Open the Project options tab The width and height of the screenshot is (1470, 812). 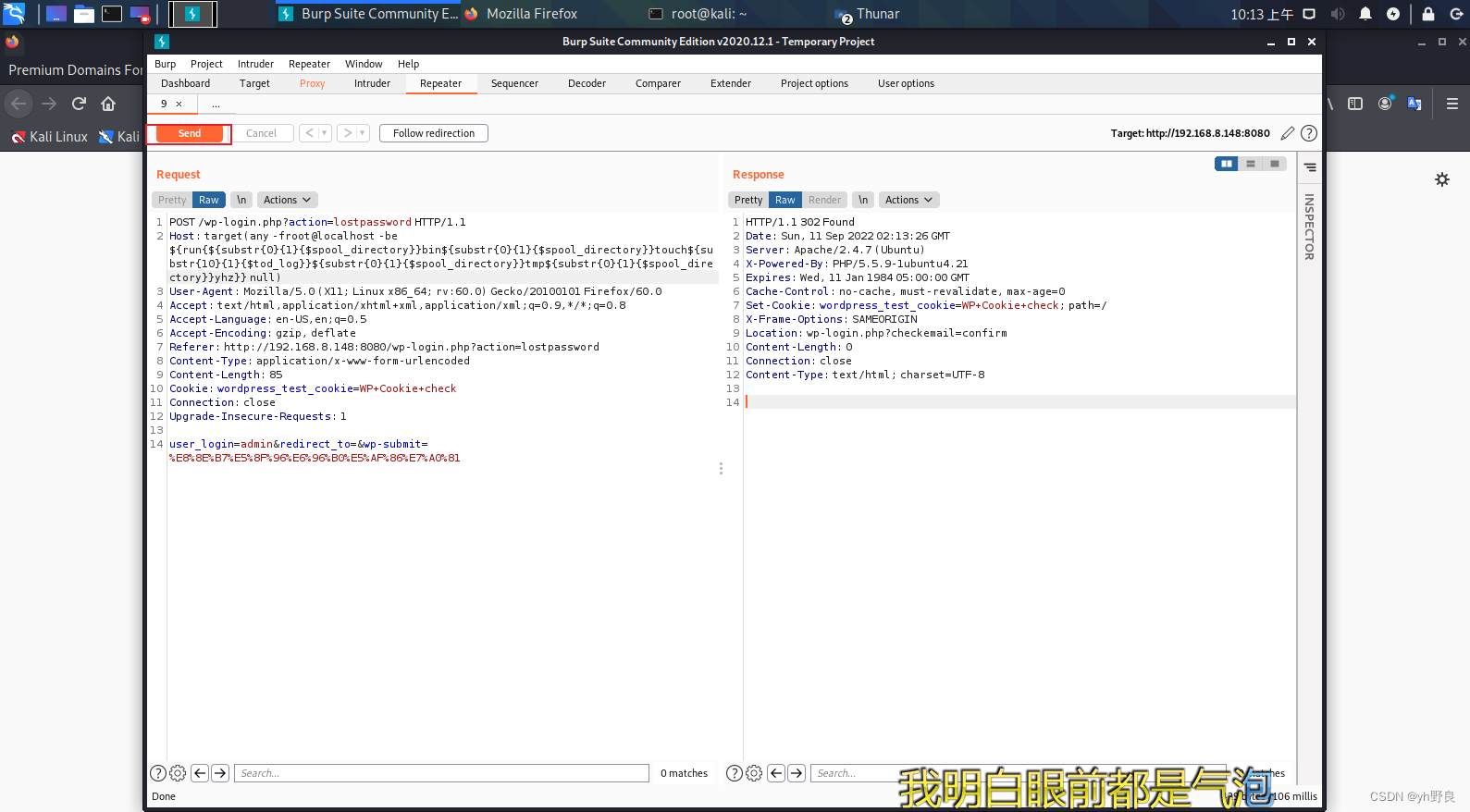(814, 83)
